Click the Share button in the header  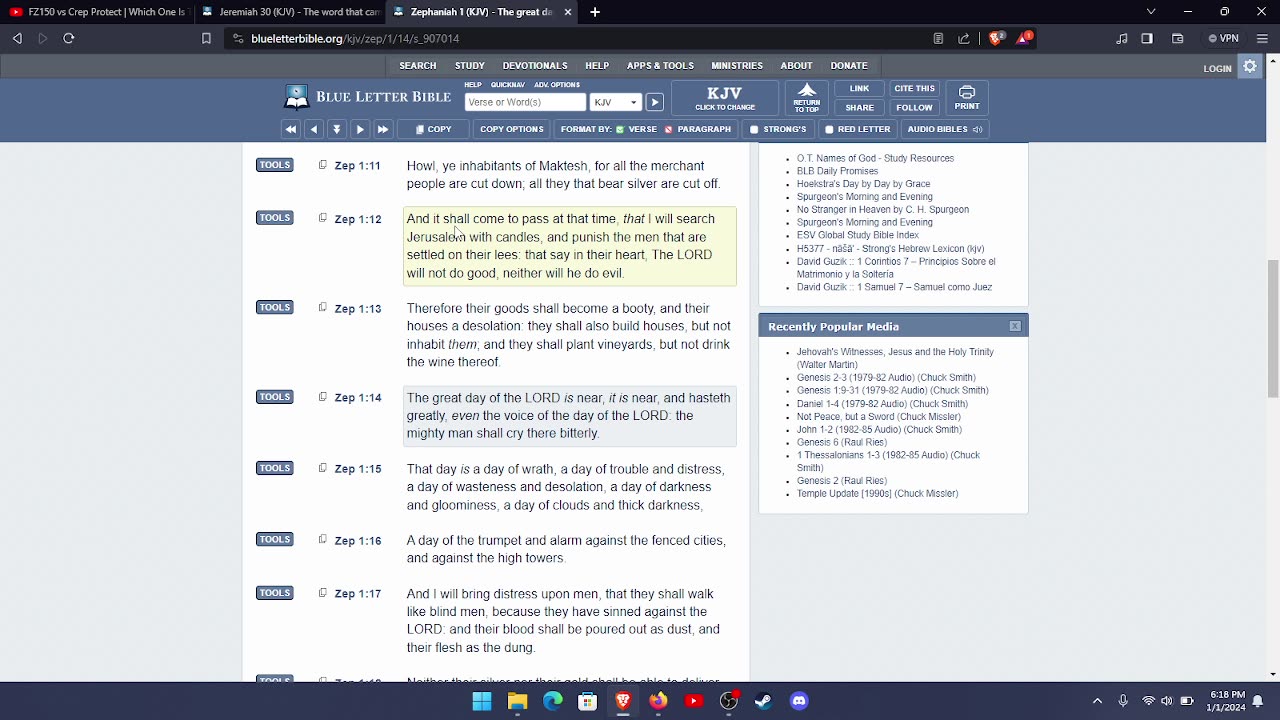click(859, 107)
